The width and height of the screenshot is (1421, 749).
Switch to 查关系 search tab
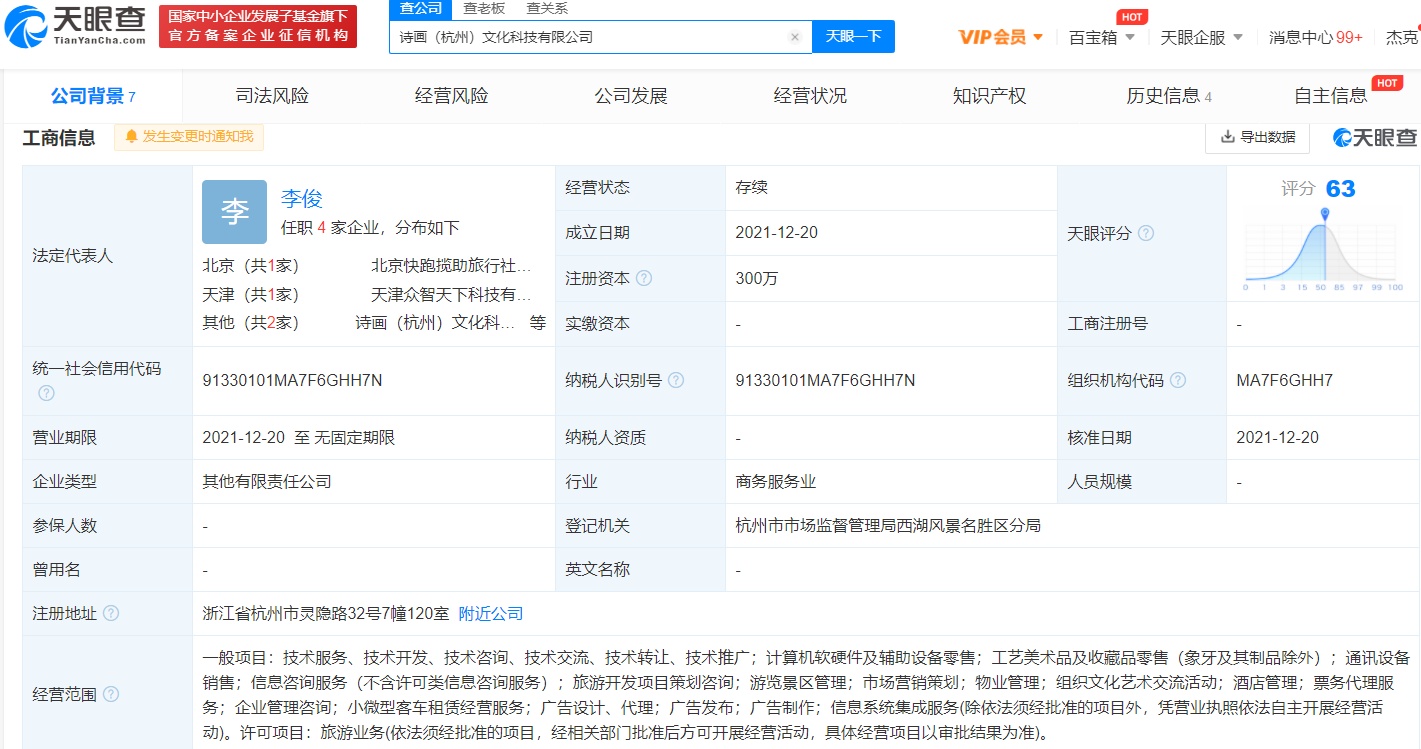tap(547, 8)
